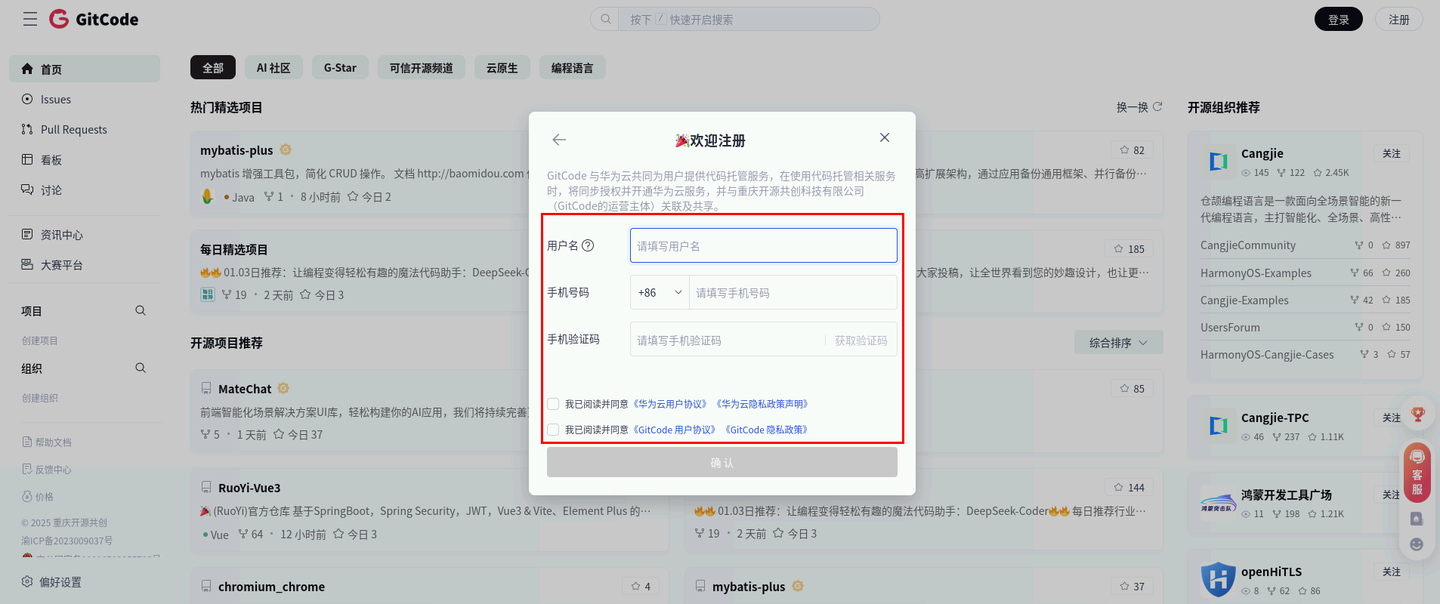Check agreement to GitCode 用户协议

[552, 429]
